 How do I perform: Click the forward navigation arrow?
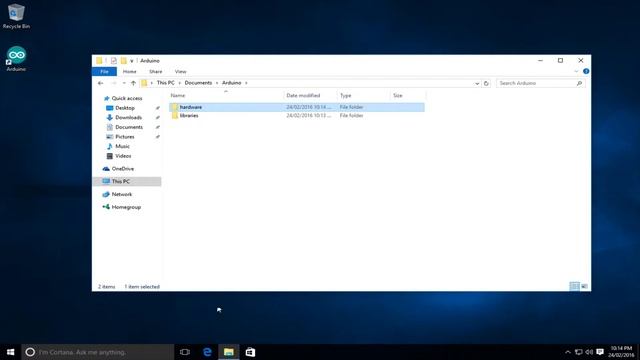tap(114, 83)
